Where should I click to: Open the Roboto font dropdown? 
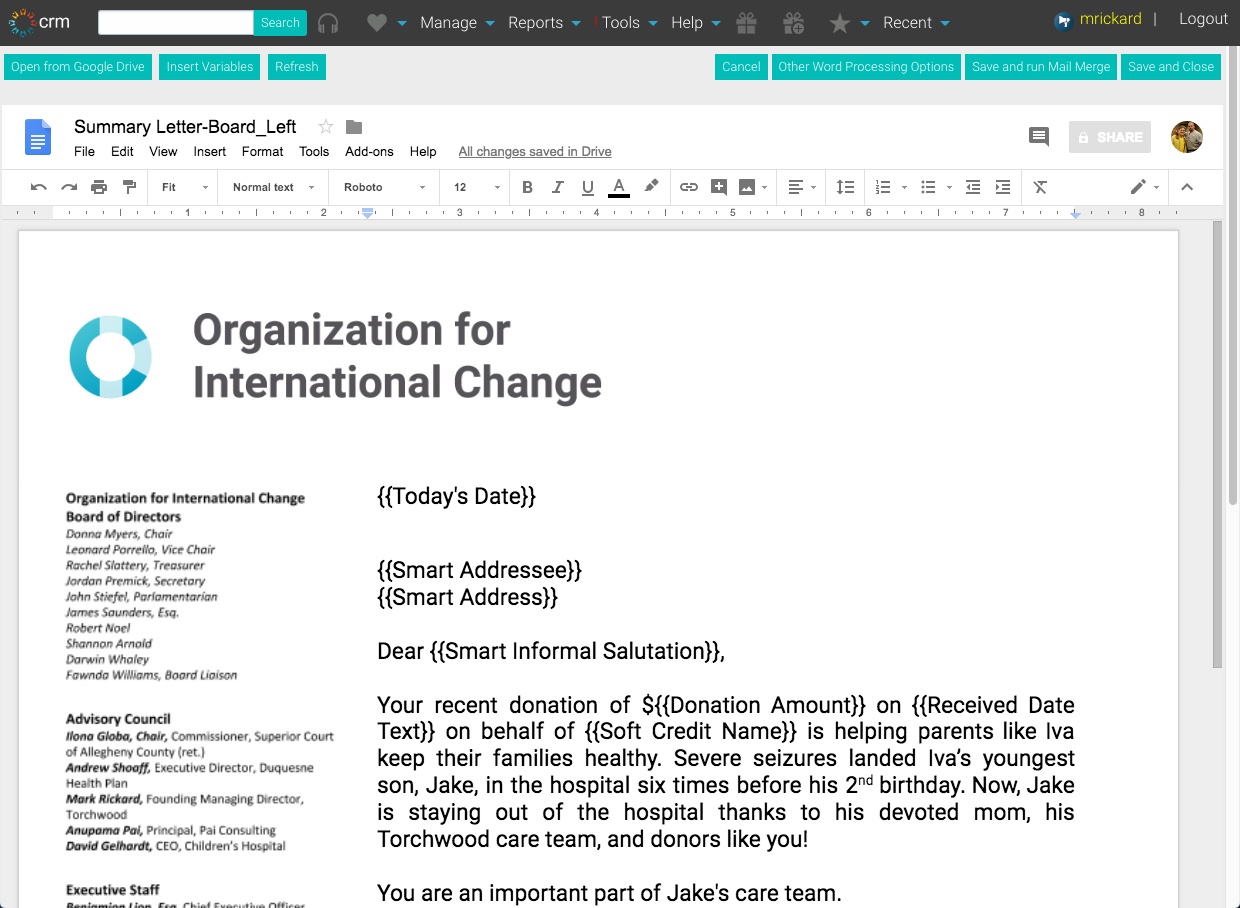click(x=384, y=187)
